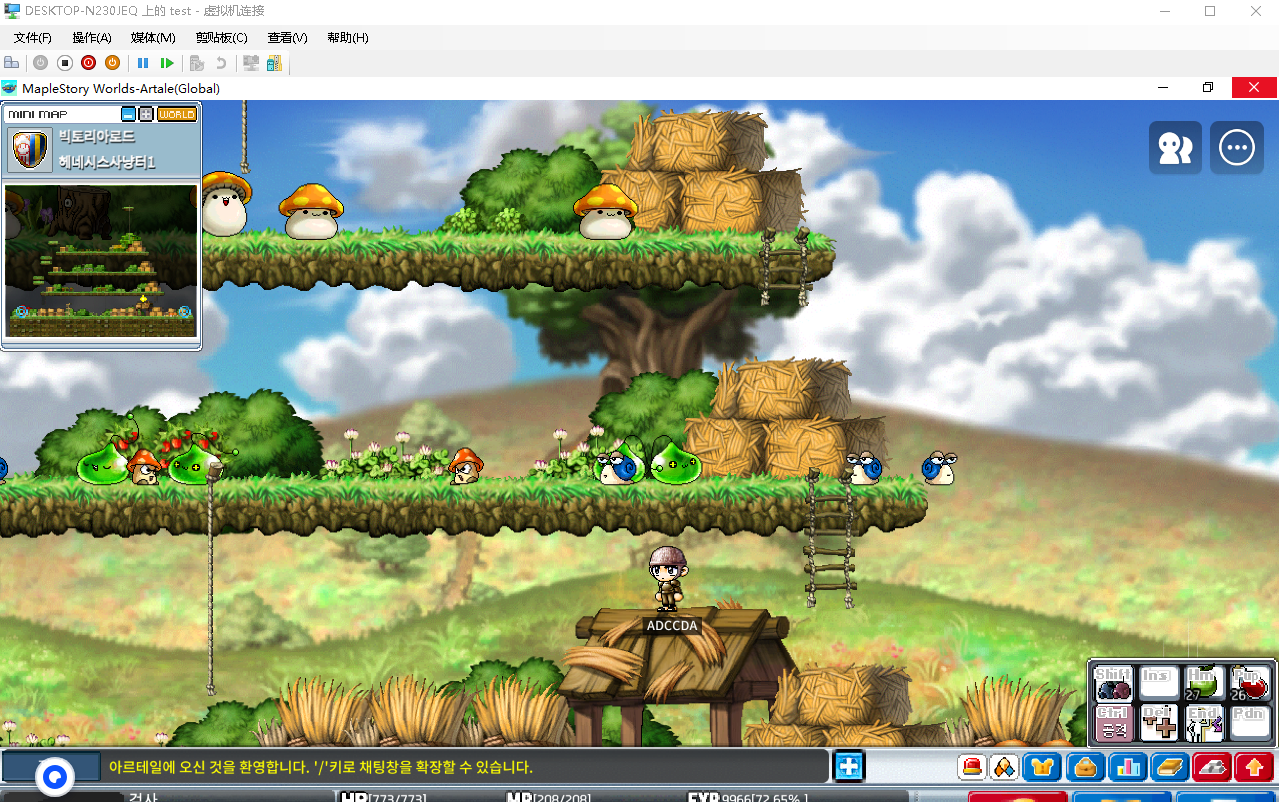This screenshot has height=802, width=1279.
Task: Click the red shut down VM button
Action: click(88, 63)
